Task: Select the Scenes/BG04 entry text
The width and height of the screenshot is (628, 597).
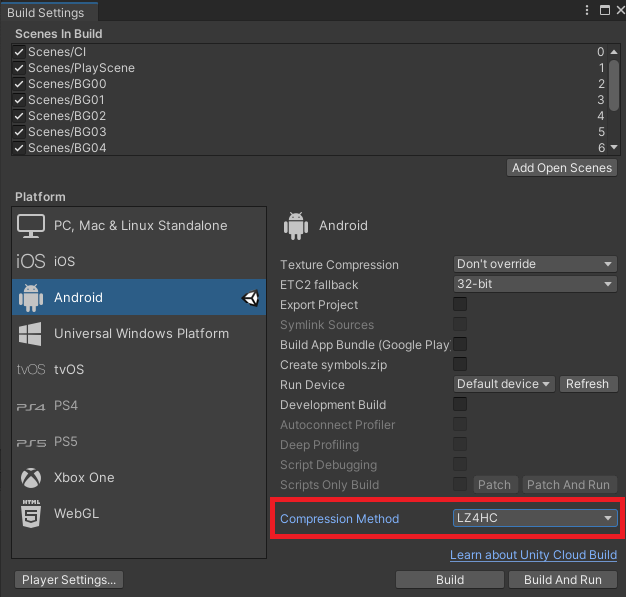Action: 67,148
